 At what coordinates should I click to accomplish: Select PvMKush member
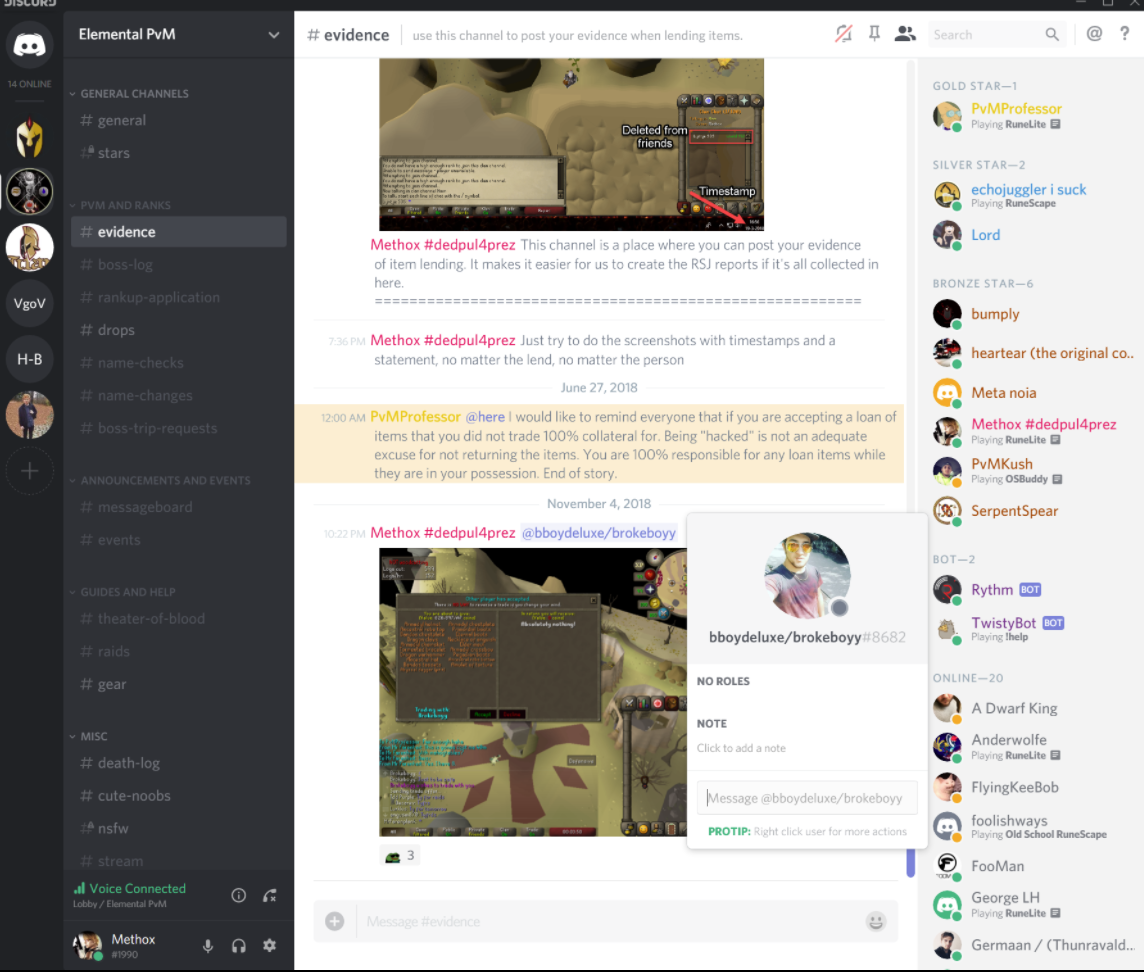click(x=1032, y=471)
